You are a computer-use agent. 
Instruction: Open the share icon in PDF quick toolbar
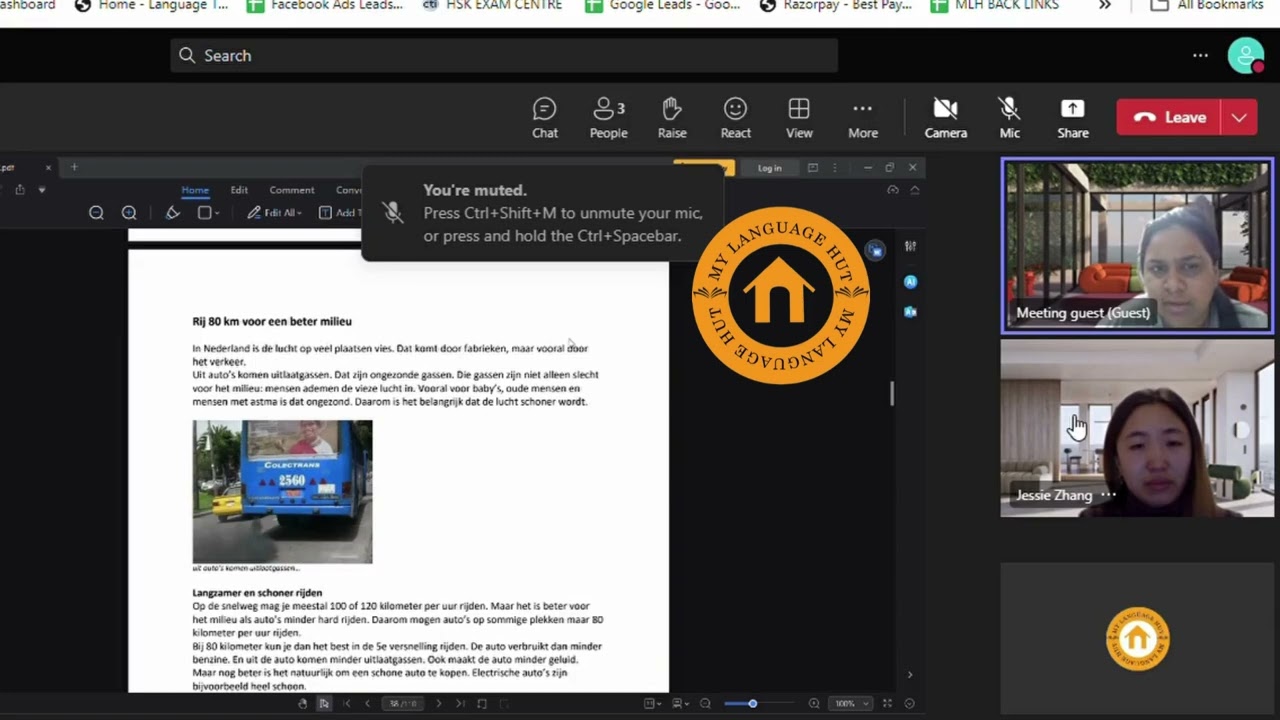click(19, 189)
